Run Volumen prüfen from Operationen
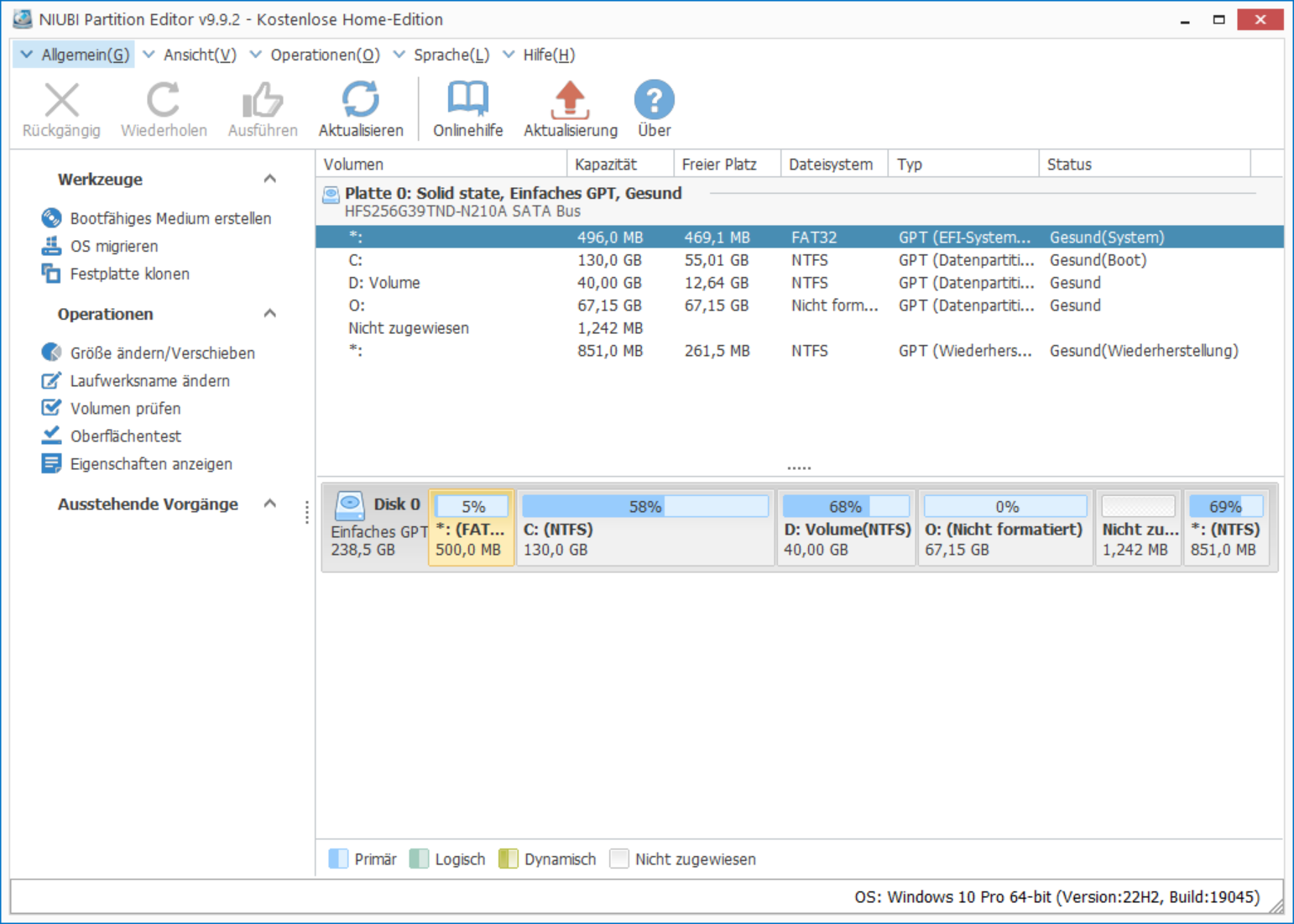Image resolution: width=1294 pixels, height=924 pixels. [126, 408]
